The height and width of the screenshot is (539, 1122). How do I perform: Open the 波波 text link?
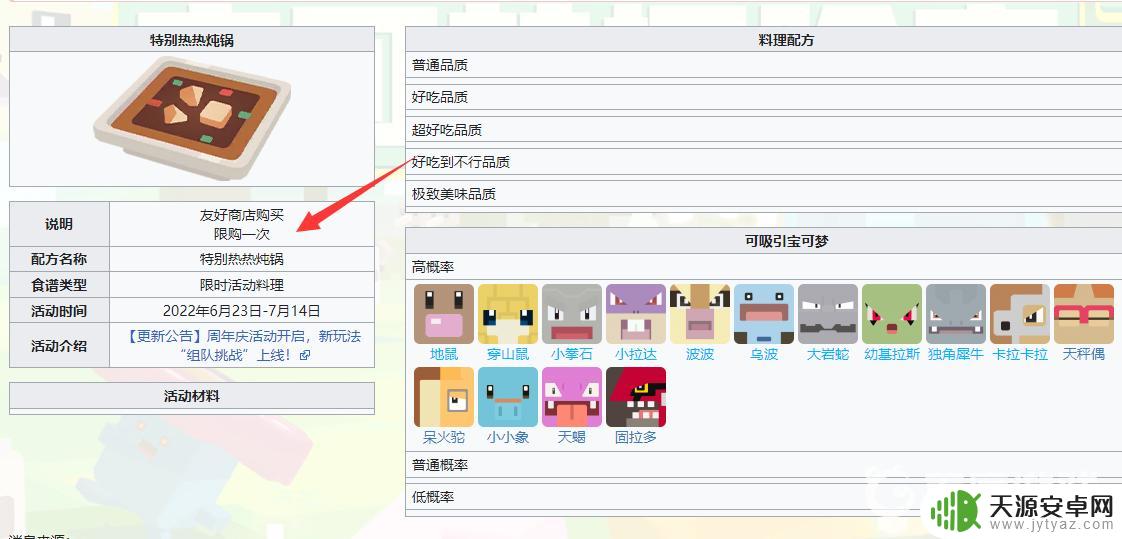click(700, 354)
